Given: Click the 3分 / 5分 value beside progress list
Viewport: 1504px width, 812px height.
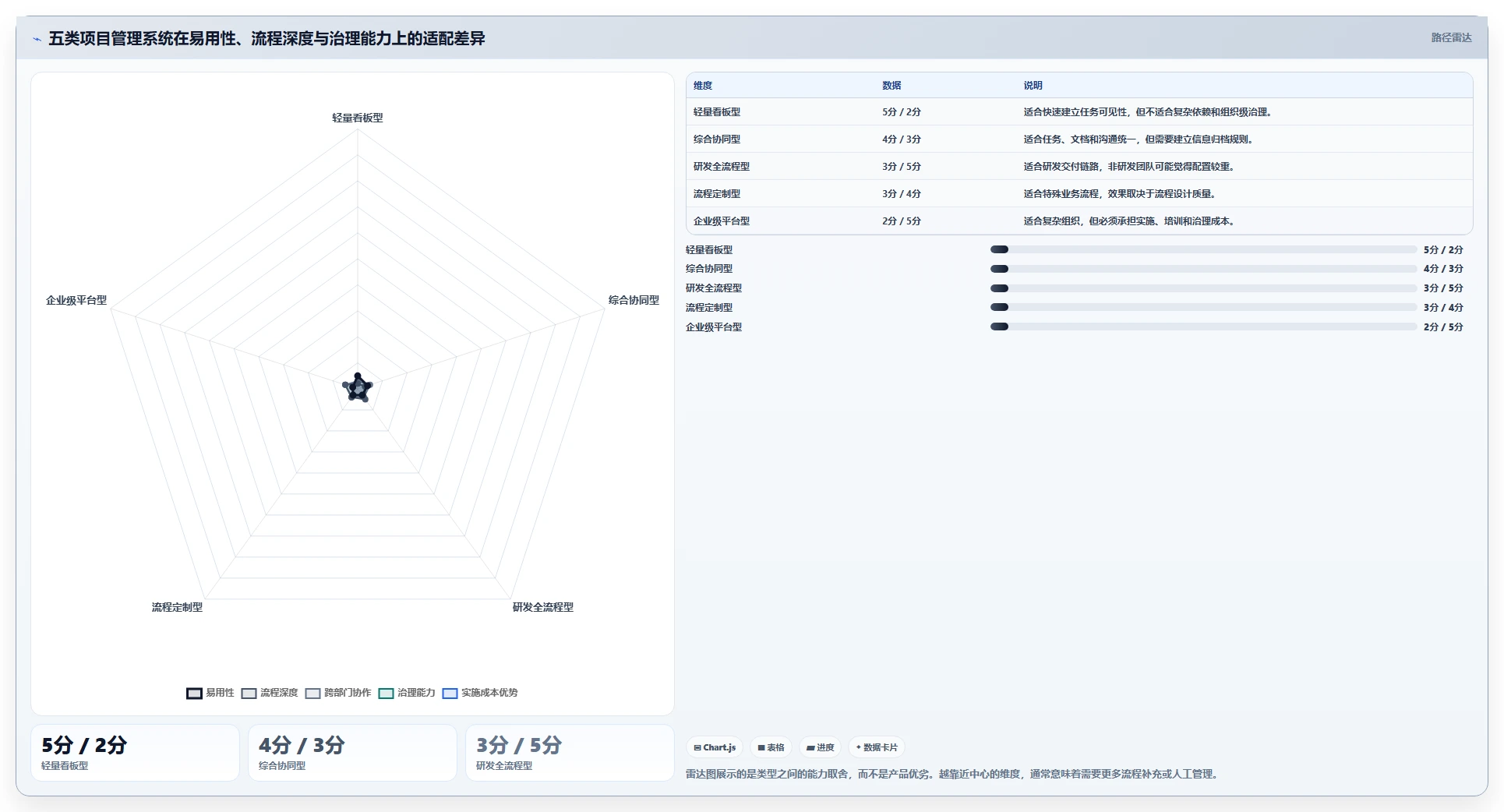Looking at the screenshot, I should [x=1443, y=288].
